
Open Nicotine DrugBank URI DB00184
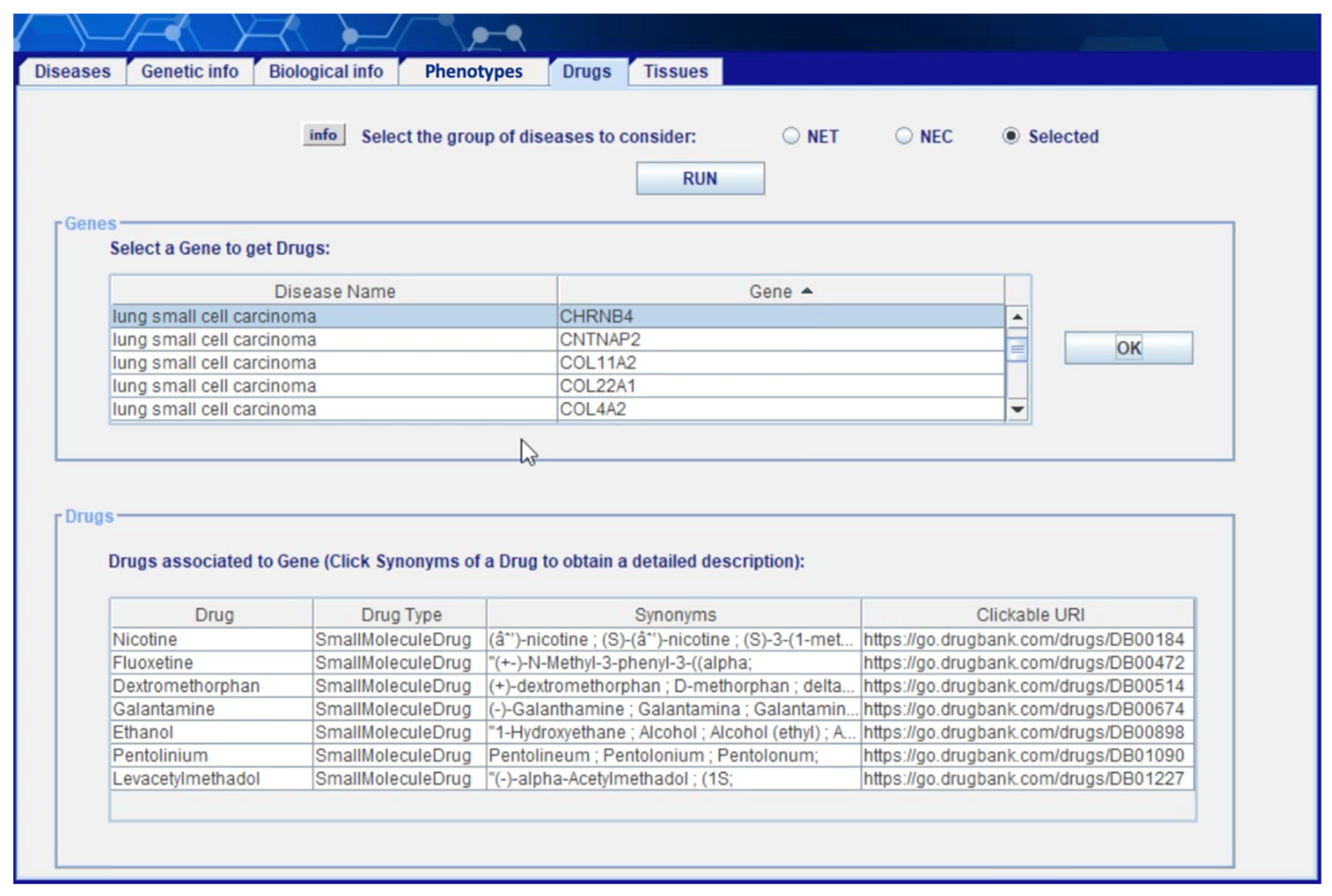(x=1023, y=639)
